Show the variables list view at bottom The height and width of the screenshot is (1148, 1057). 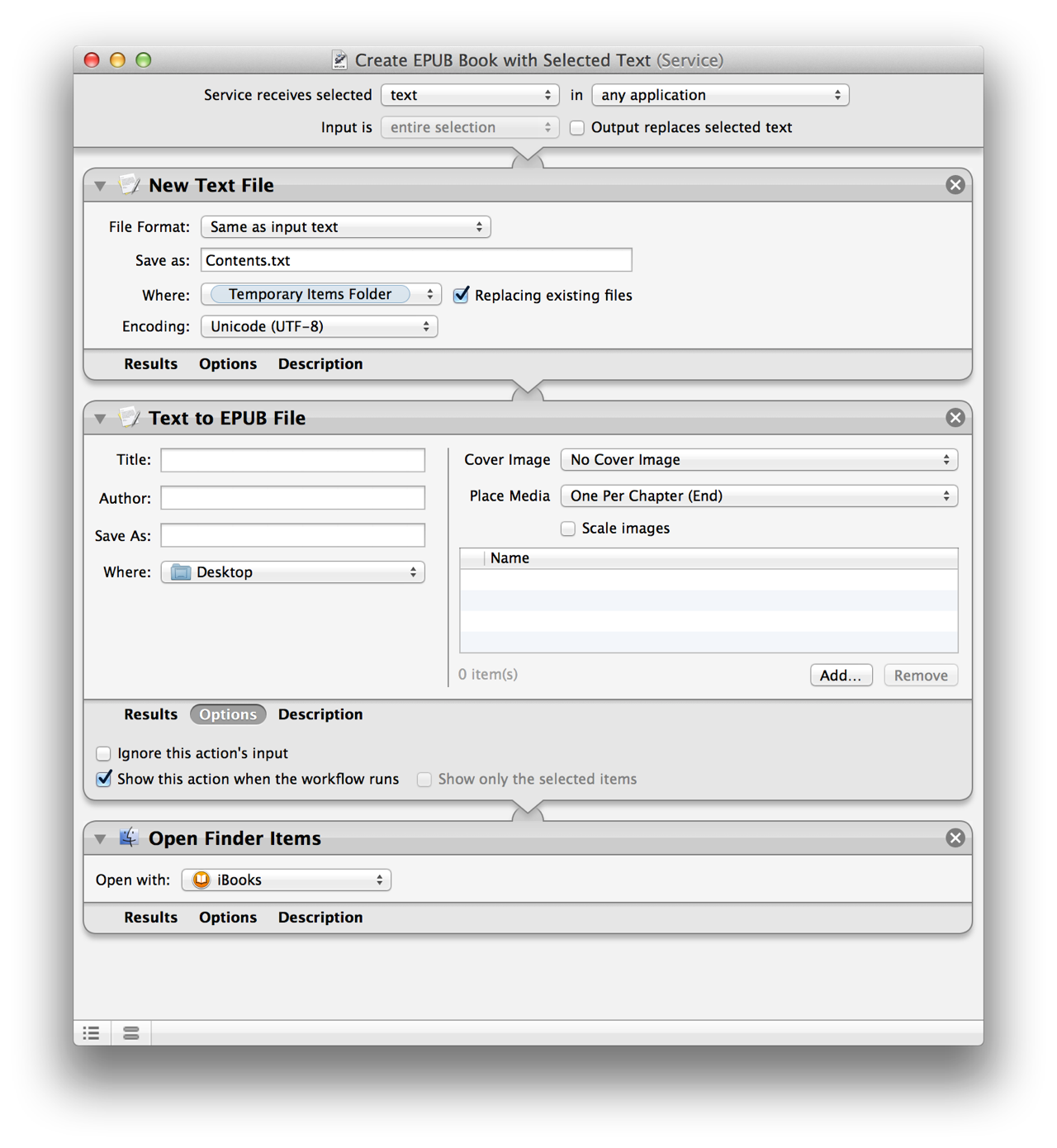(x=131, y=1032)
